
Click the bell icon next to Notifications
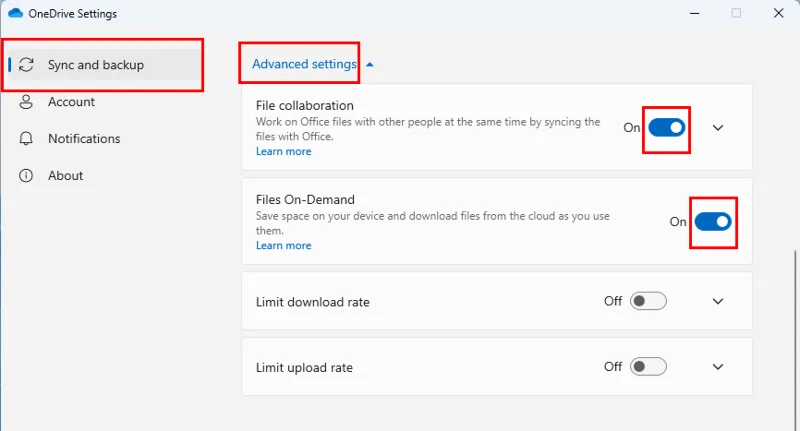[x=26, y=138]
